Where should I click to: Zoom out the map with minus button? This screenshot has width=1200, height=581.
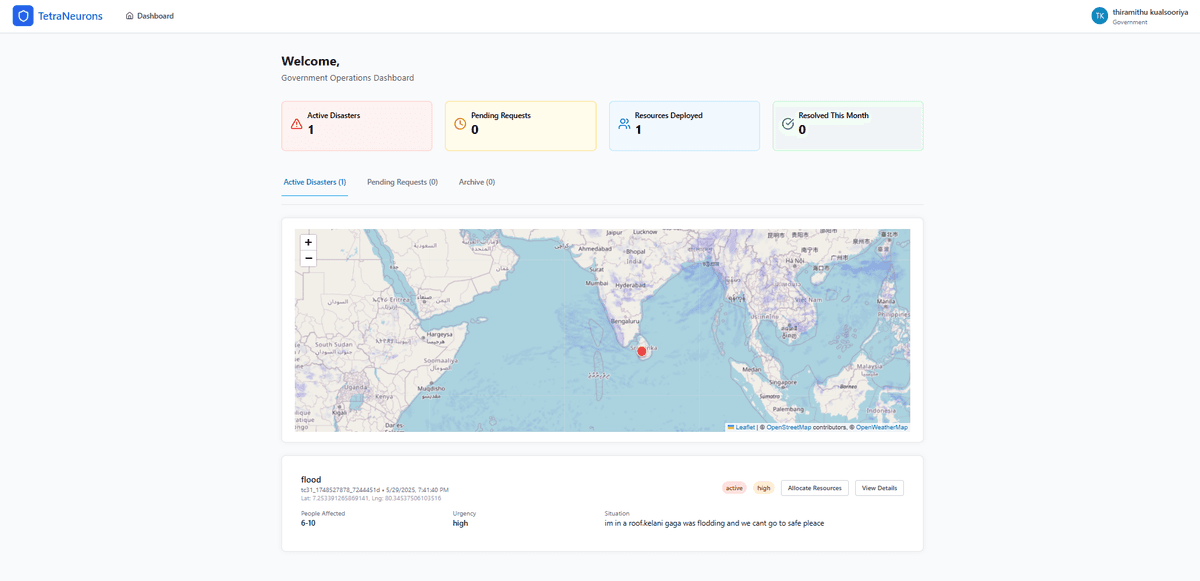[x=308, y=258]
